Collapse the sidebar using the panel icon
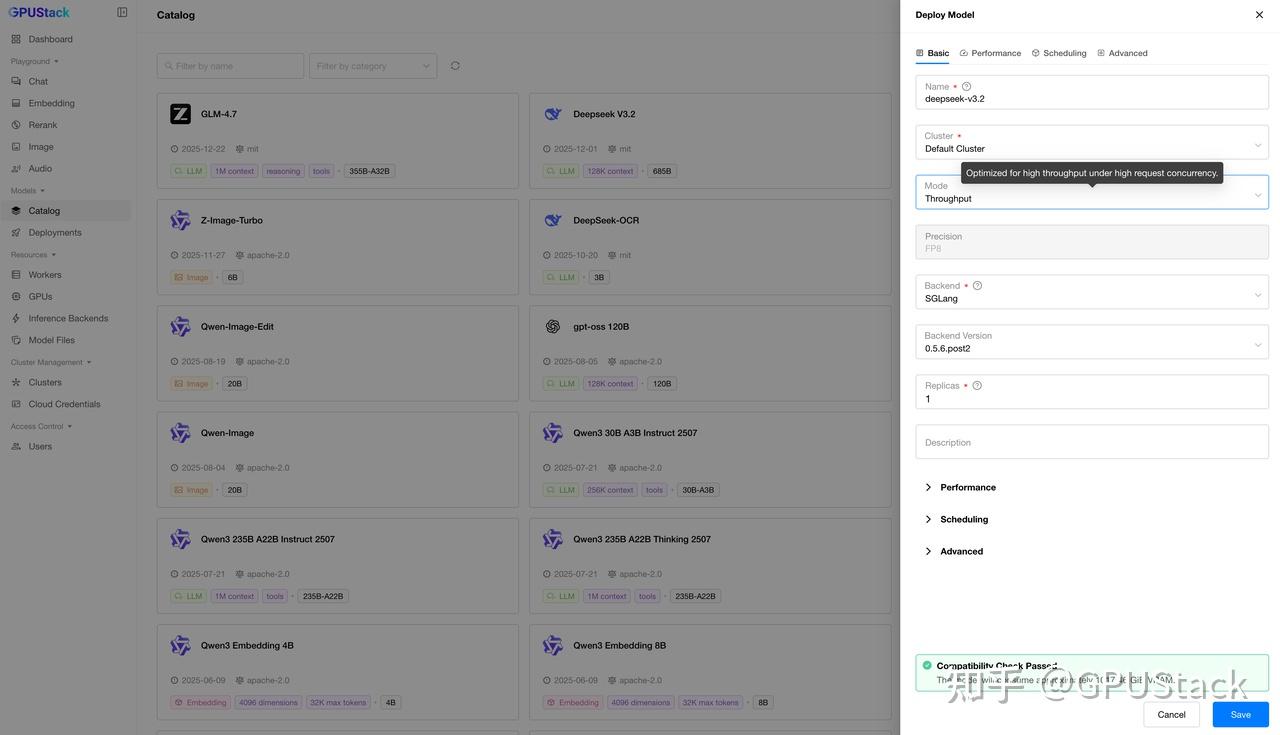The height and width of the screenshot is (735, 1280). coord(122,13)
